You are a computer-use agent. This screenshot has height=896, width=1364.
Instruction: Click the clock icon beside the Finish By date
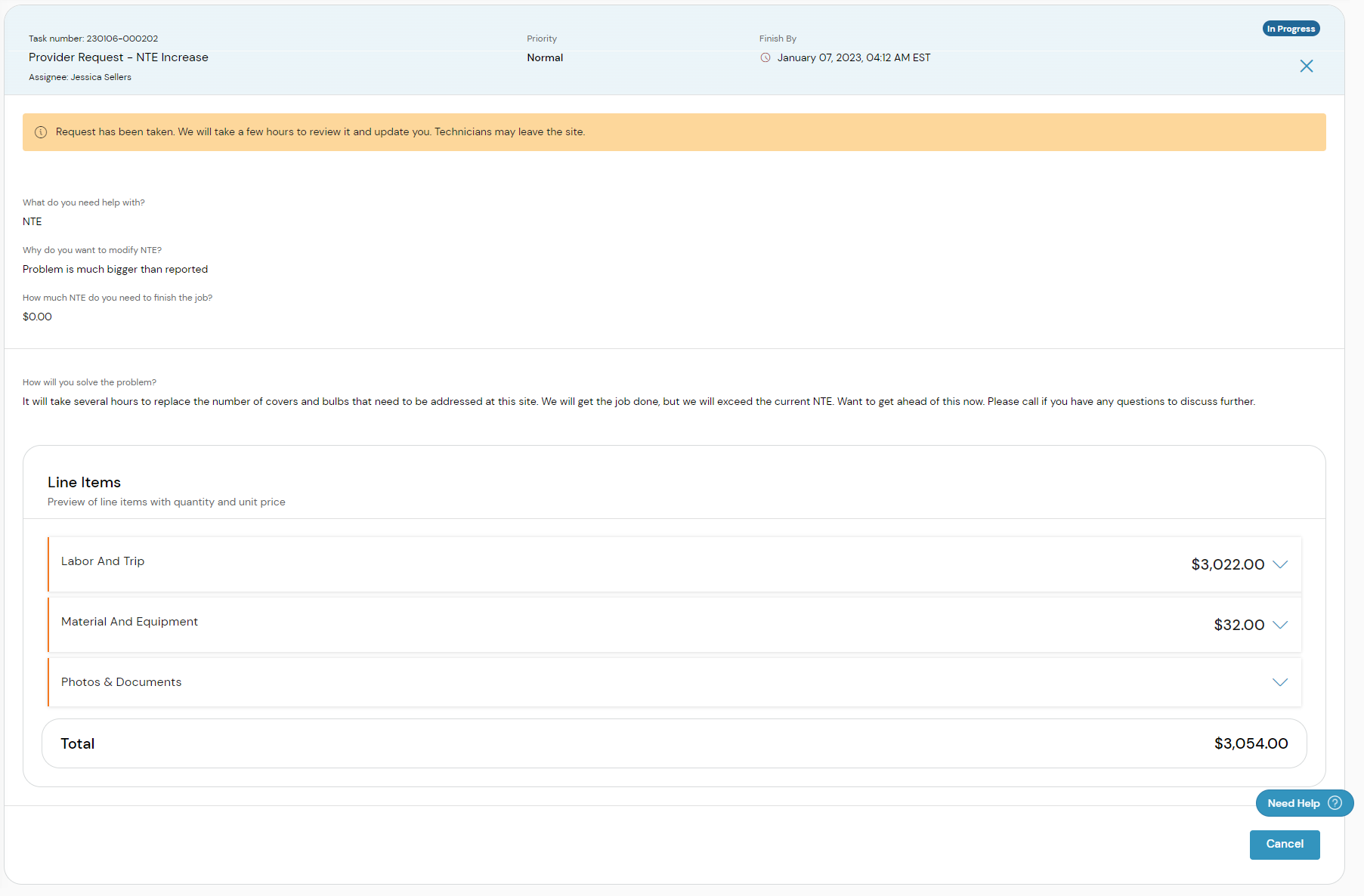[766, 57]
